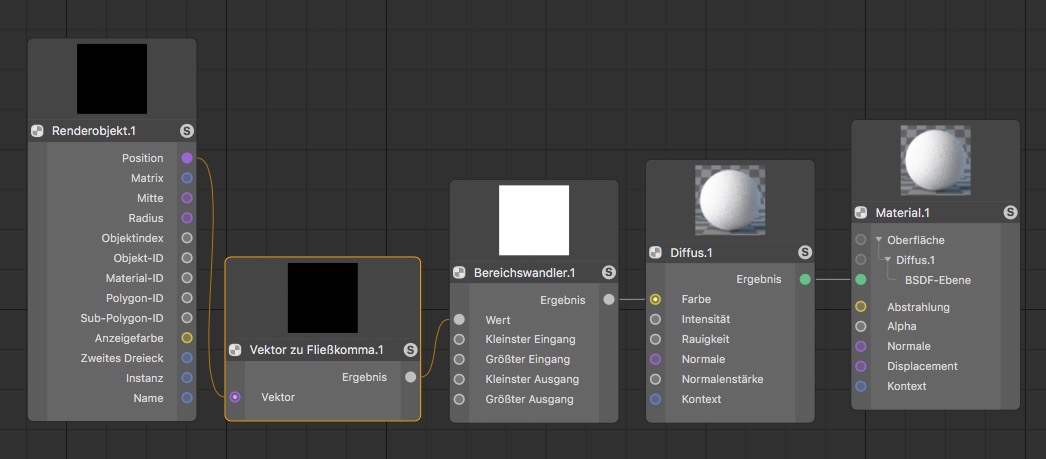The height and width of the screenshot is (459, 1046).
Task: Click the Kleinster Eingang label
Action: click(530, 340)
